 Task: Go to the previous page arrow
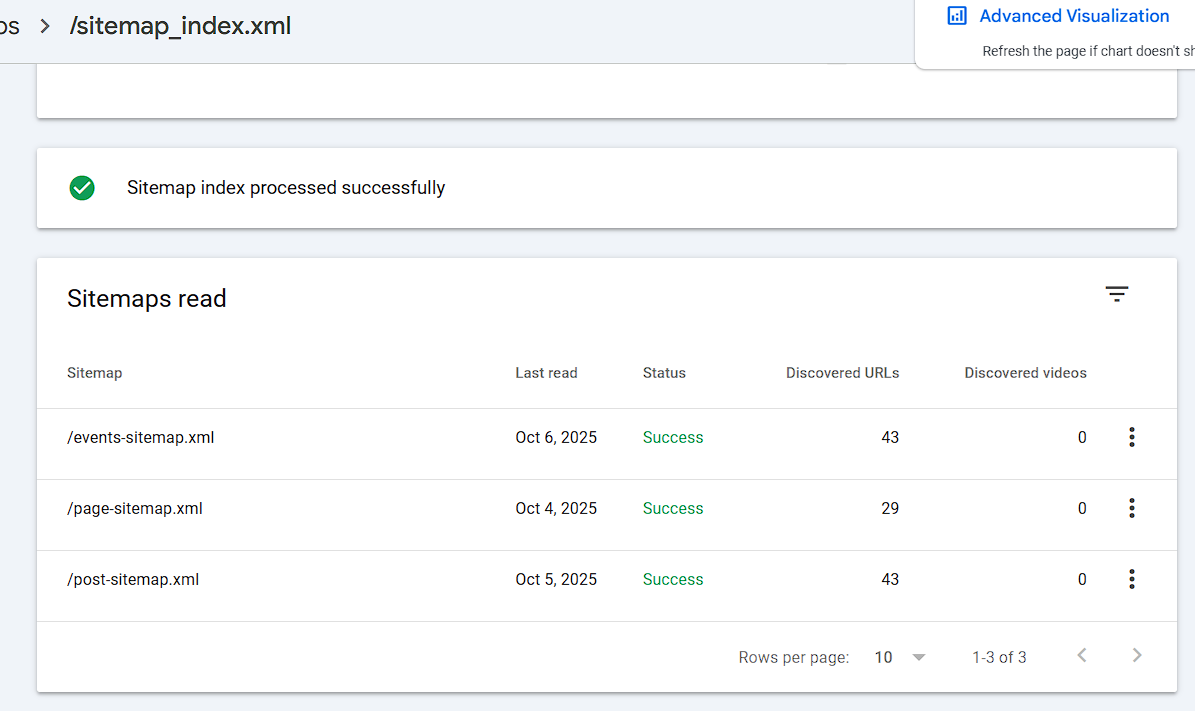(x=1082, y=656)
